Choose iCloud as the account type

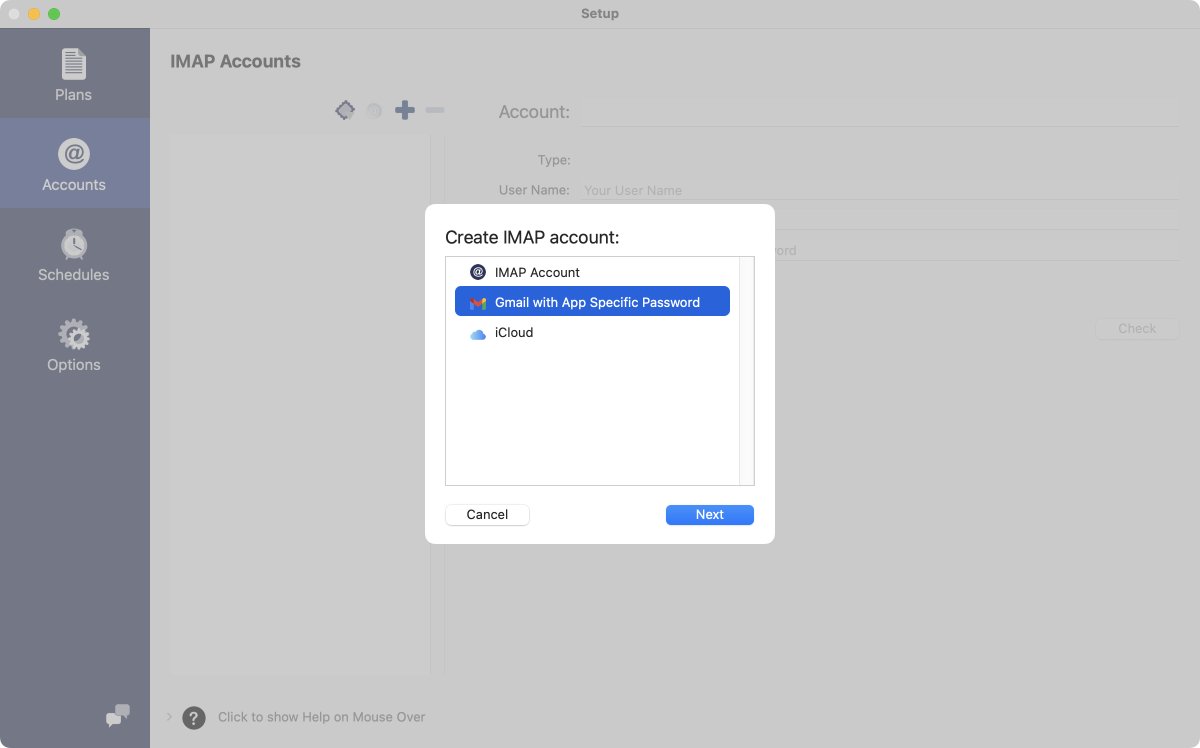592,332
